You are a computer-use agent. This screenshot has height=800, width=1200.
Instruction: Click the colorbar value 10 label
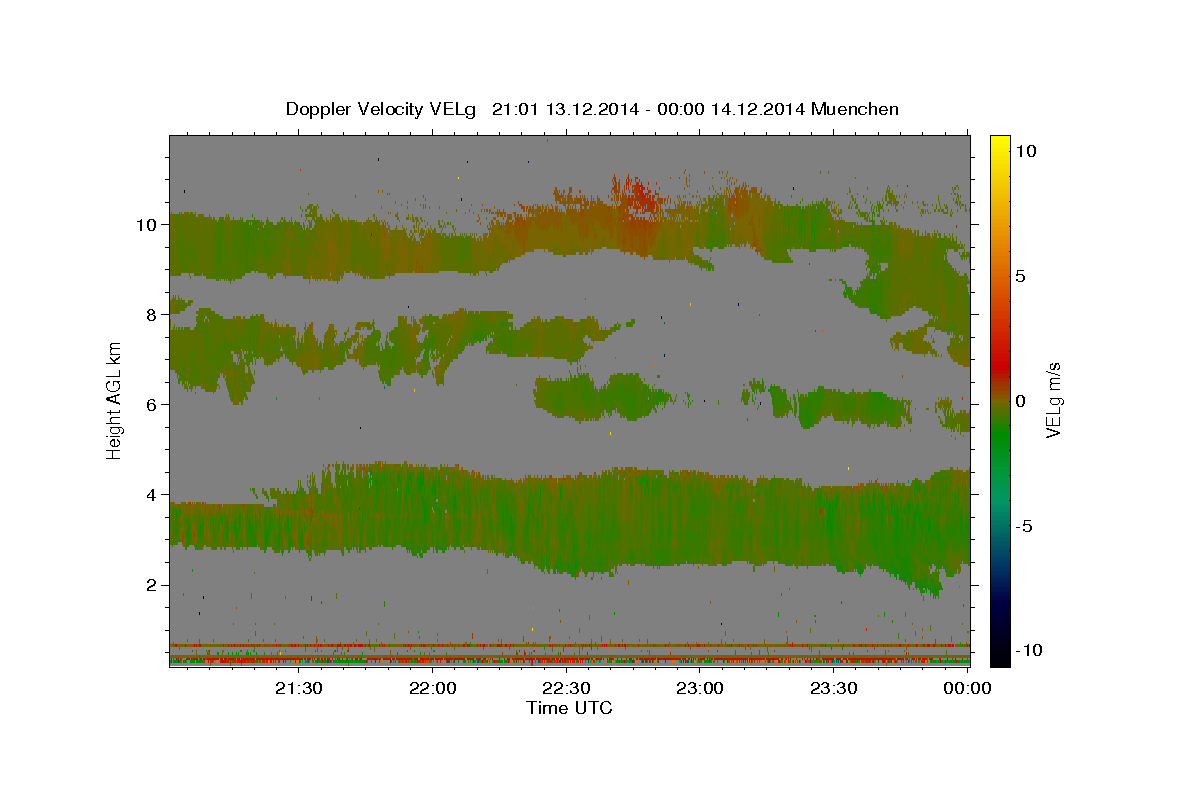click(1026, 151)
